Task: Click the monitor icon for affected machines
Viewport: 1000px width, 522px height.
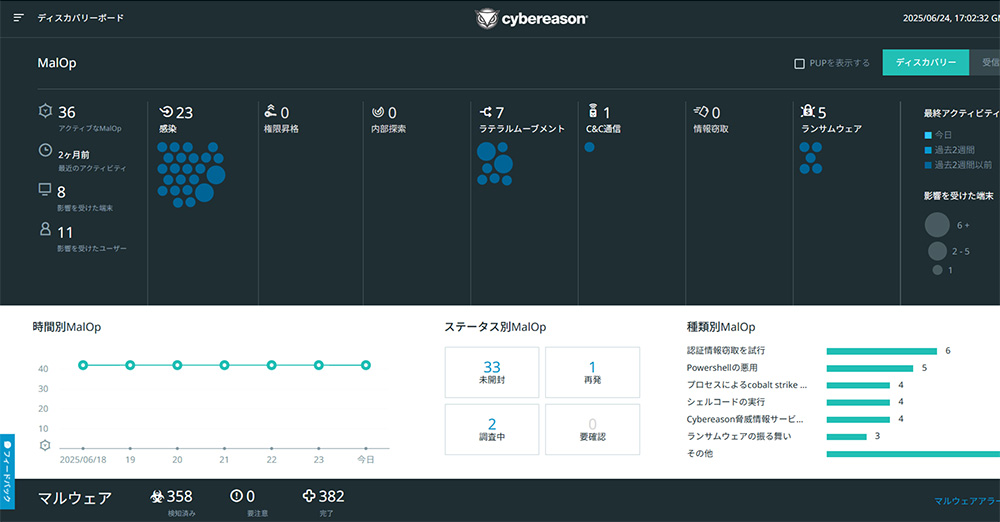Action: coord(45,190)
